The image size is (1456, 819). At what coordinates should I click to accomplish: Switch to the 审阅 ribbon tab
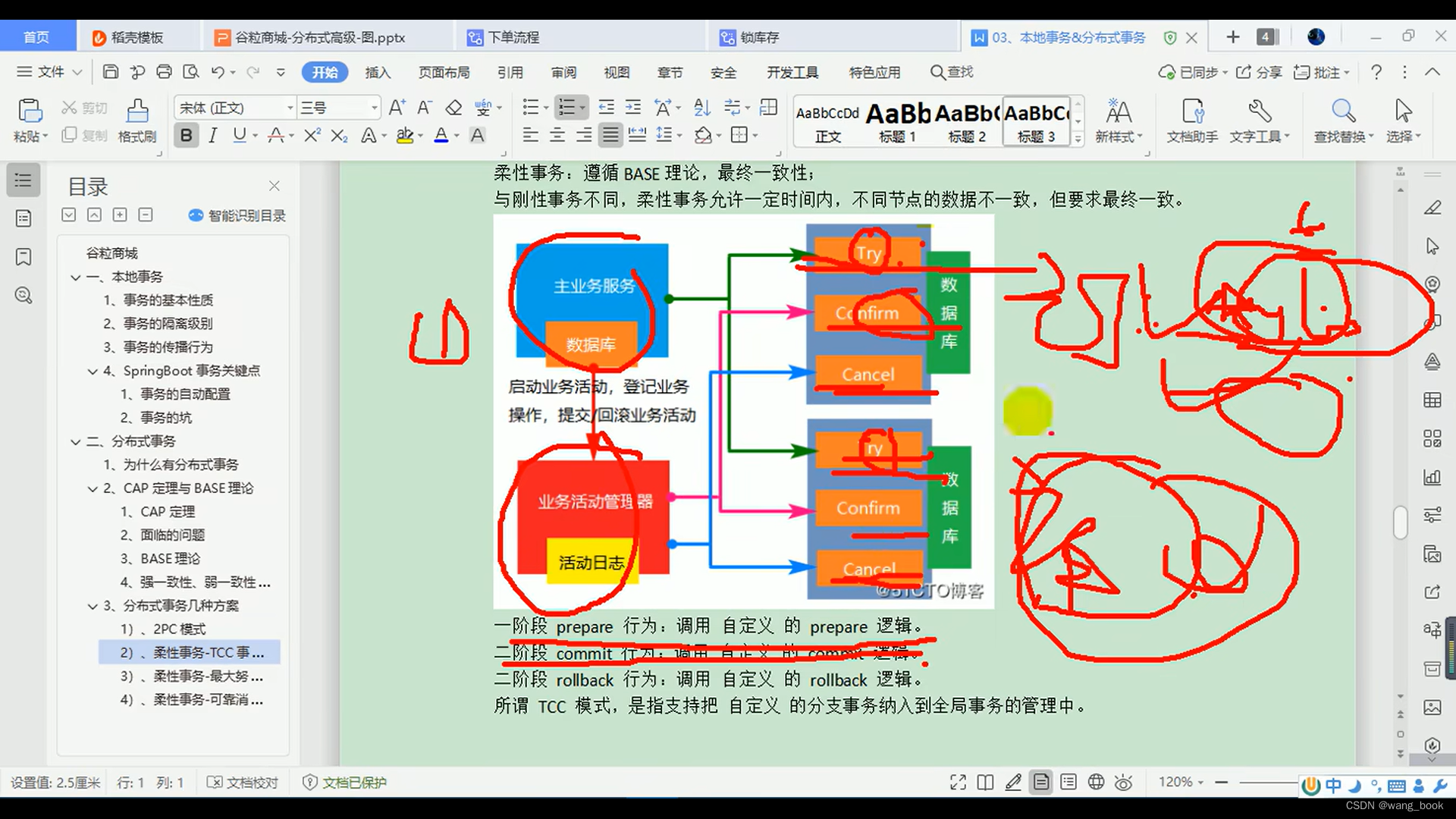coord(563,72)
